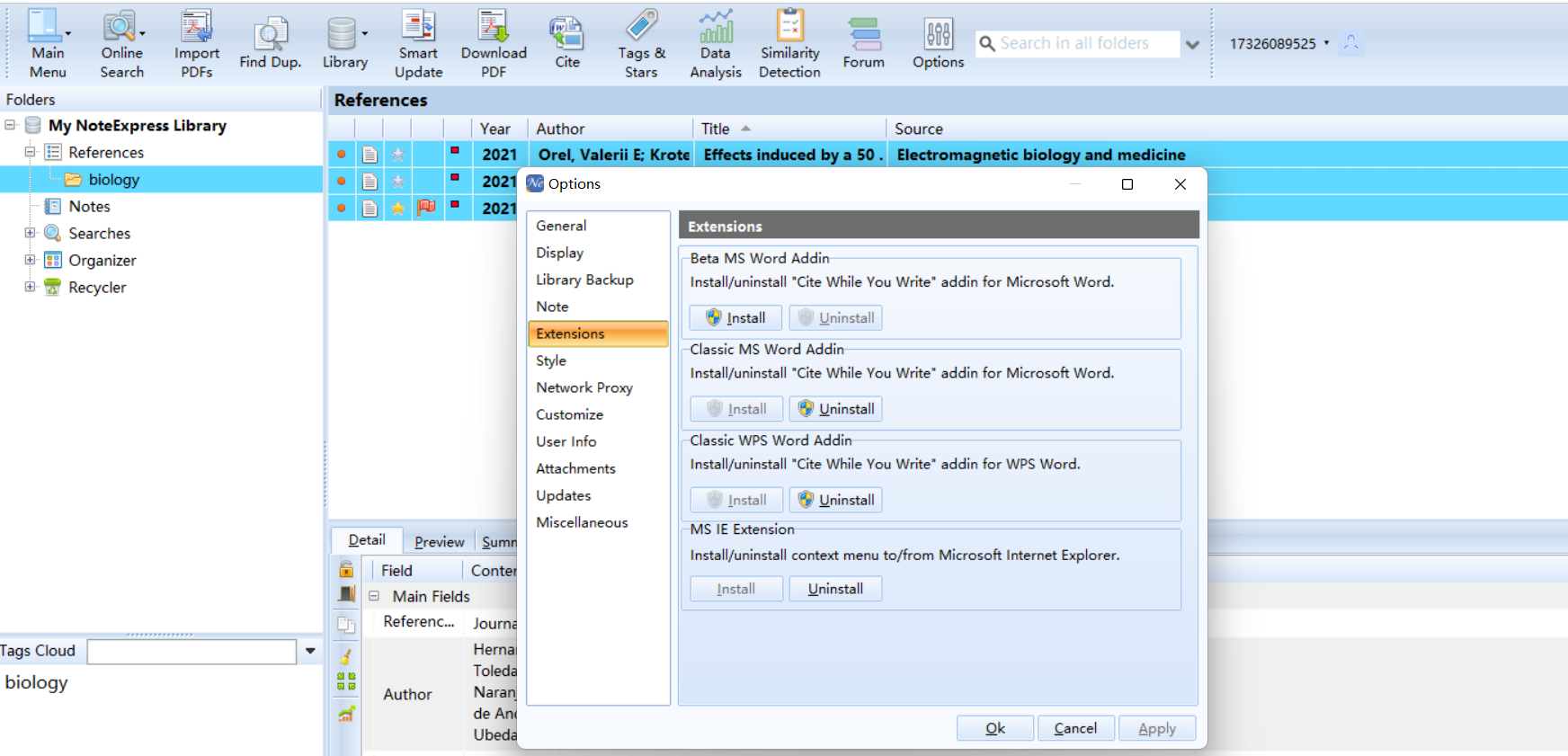
Task: Uninstall the Classic MS Word Addin
Action: pyautogui.click(x=835, y=409)
